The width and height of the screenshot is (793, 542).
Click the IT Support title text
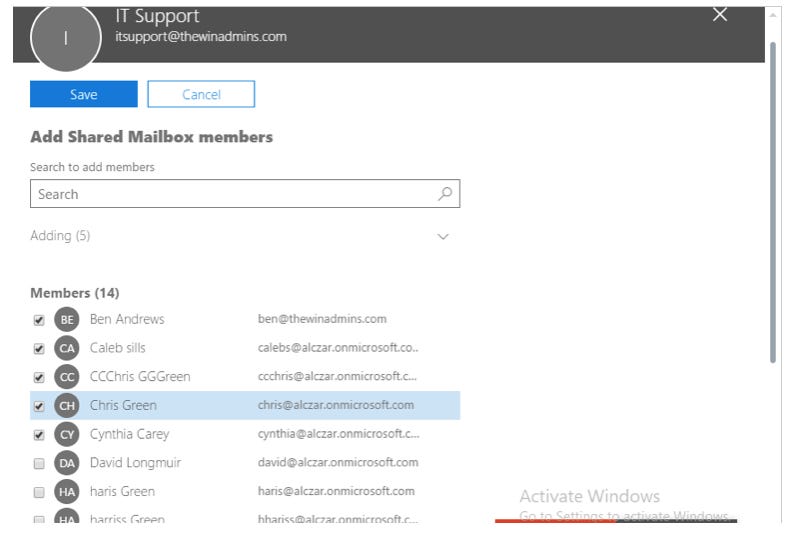(157, 16)
